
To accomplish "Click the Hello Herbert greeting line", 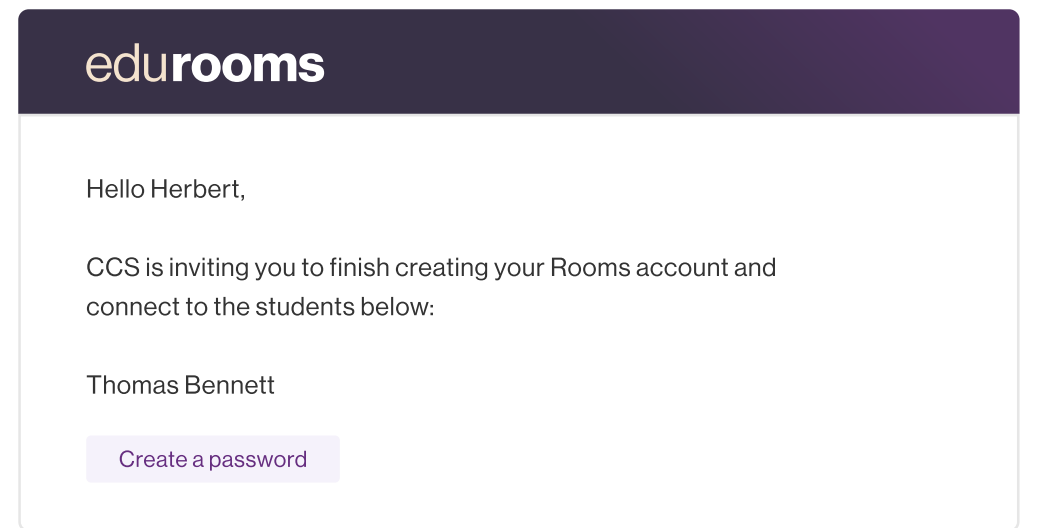I will 165,189.
